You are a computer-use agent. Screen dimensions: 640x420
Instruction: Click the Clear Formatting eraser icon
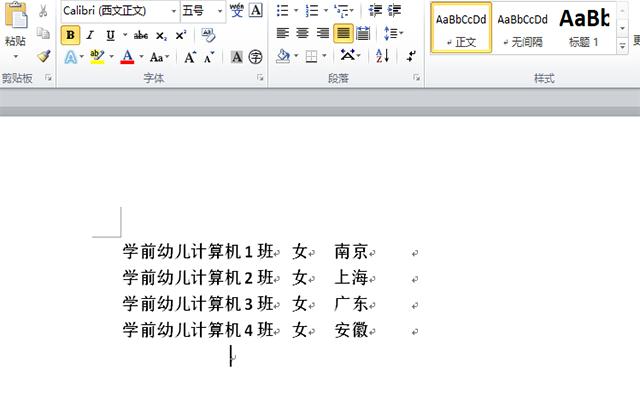click(x=208, y=36)
